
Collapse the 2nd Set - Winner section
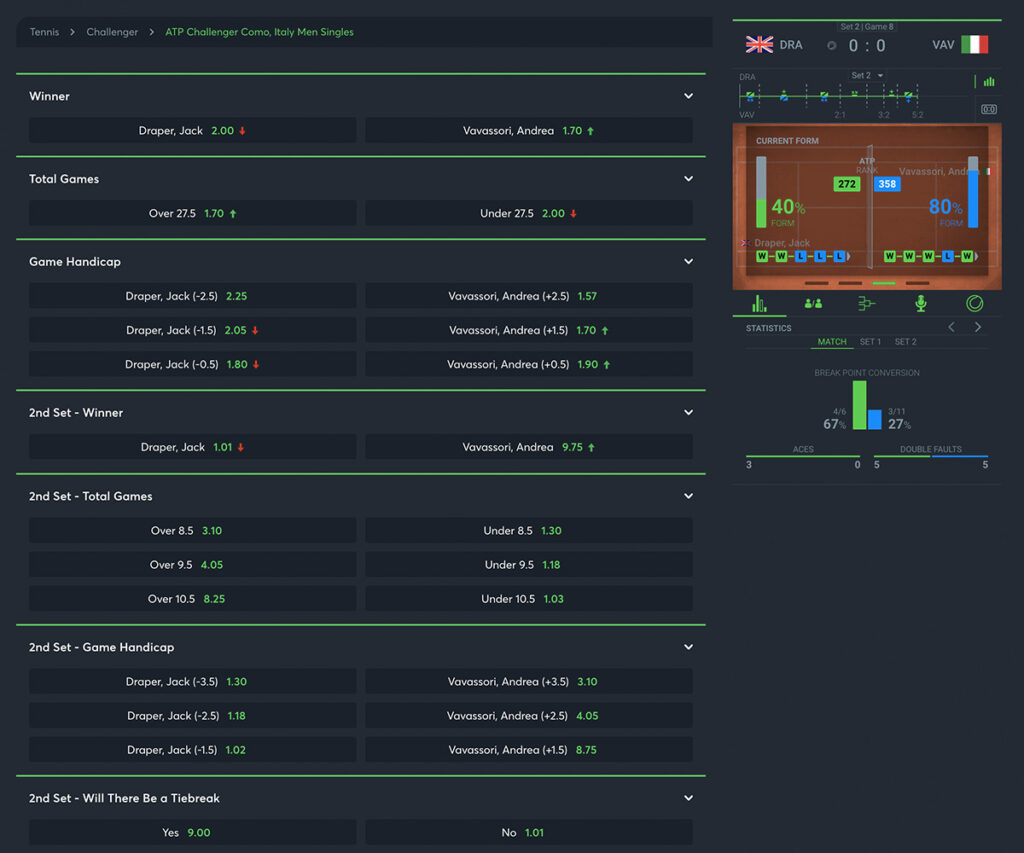688,413
